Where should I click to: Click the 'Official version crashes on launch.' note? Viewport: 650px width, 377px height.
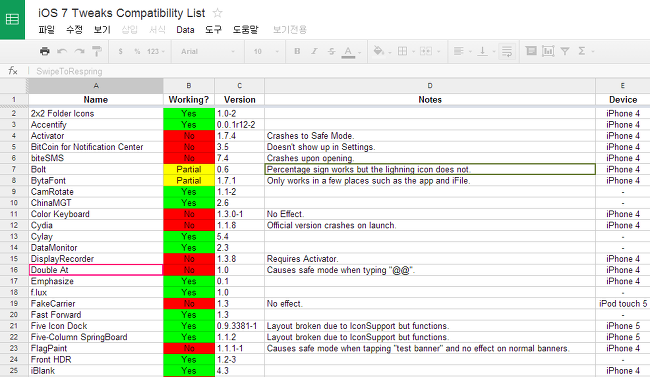pos(430,225)
